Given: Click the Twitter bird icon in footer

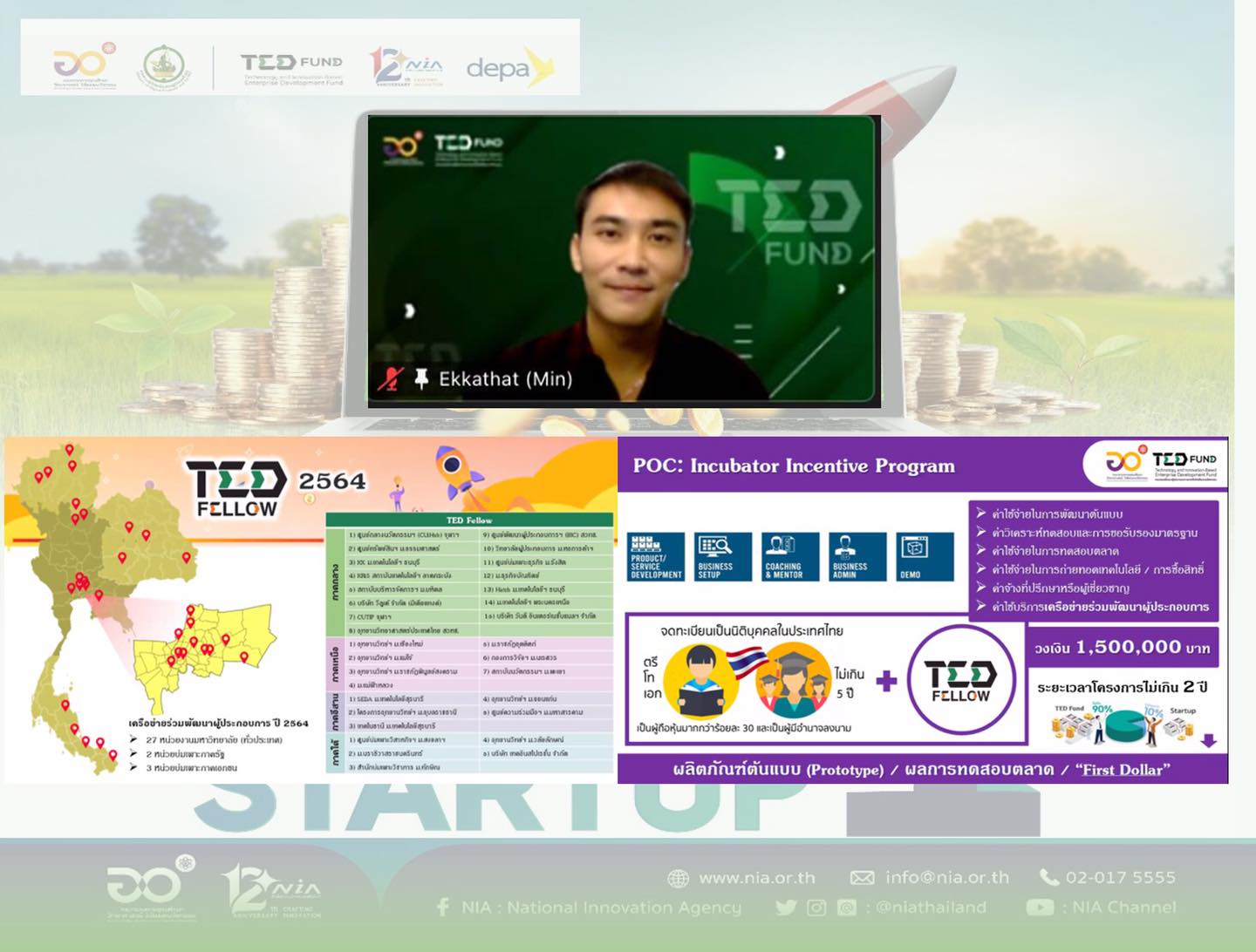Looking at the screenshot, I should tap(786, 908).
